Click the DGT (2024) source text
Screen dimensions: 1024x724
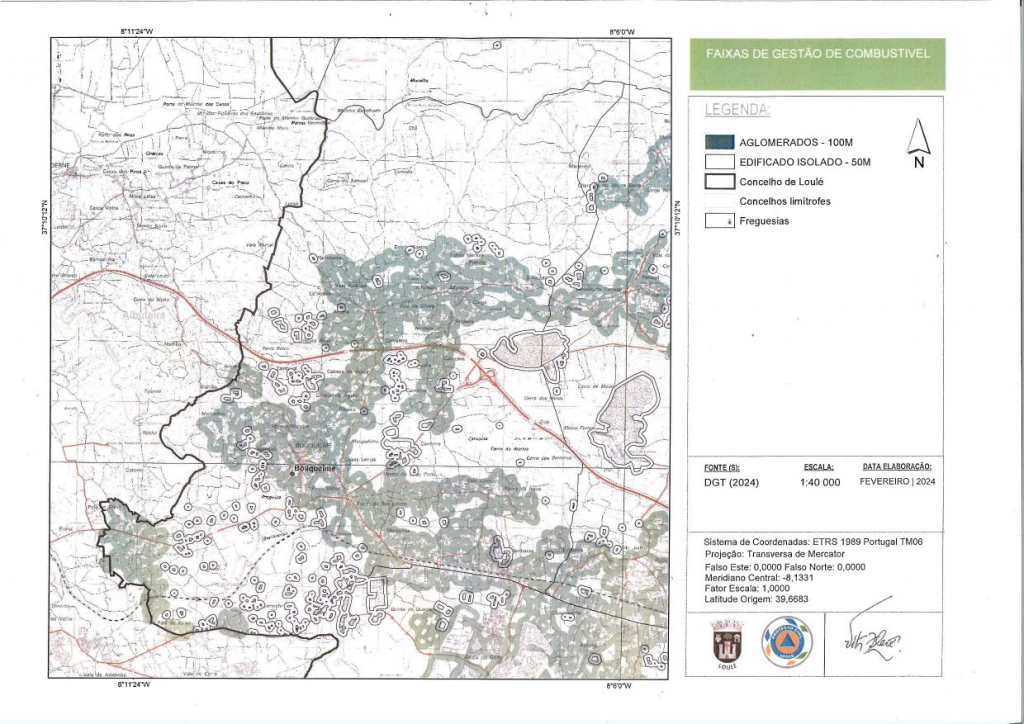730,482
